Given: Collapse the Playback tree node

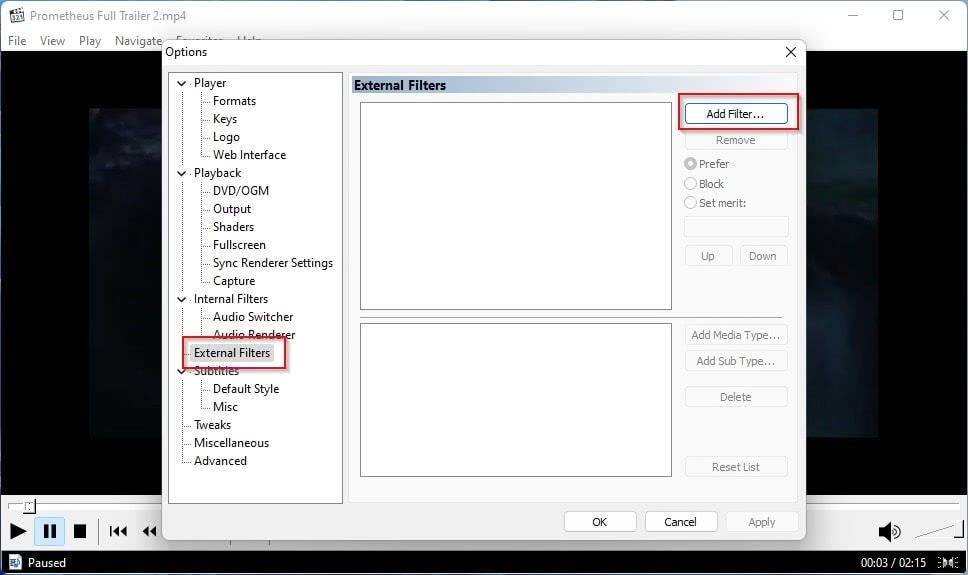Looking at the screenshot, I should [182, 173].
